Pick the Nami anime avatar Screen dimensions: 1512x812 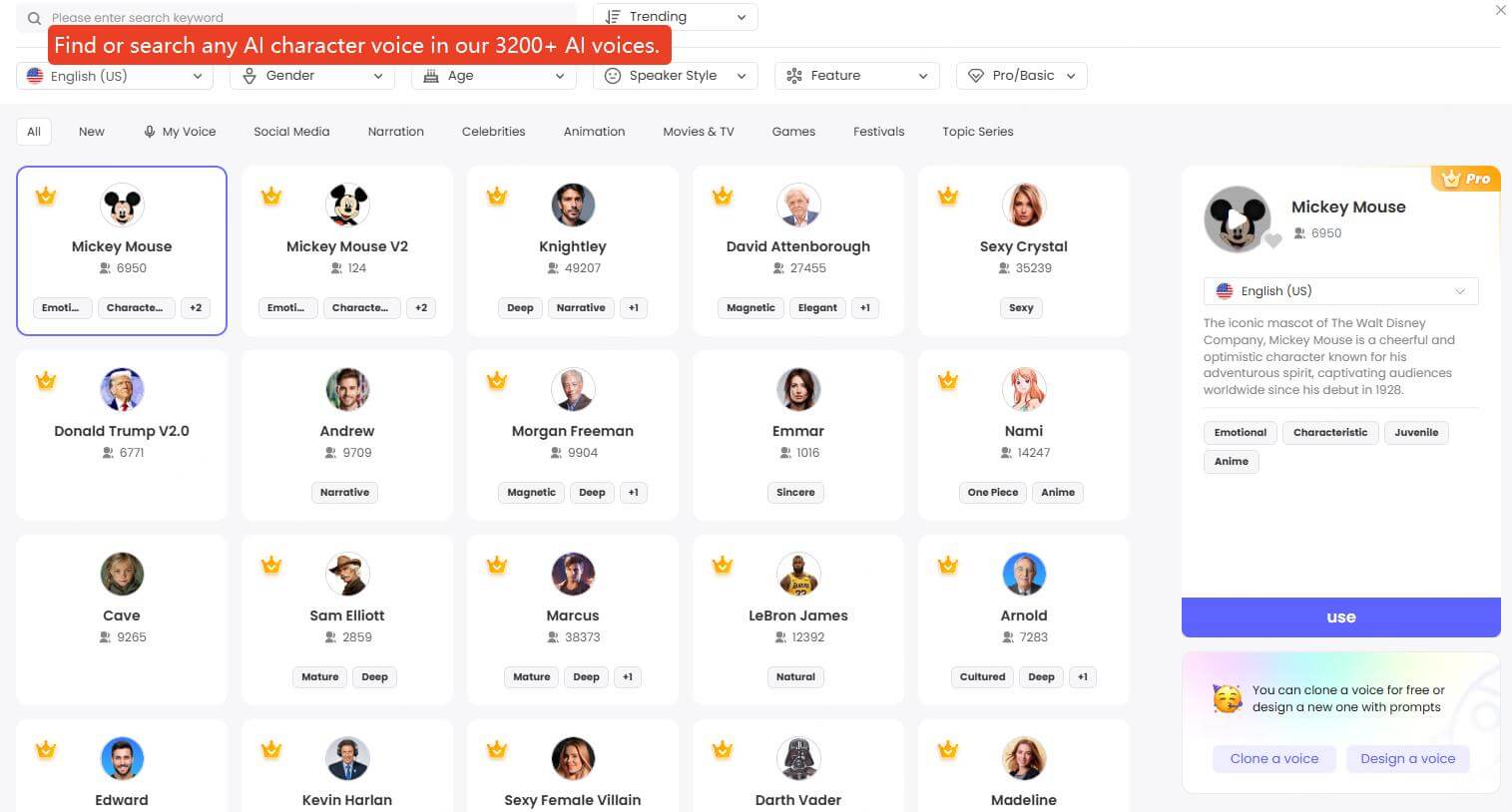click(x=1023, y=390)
